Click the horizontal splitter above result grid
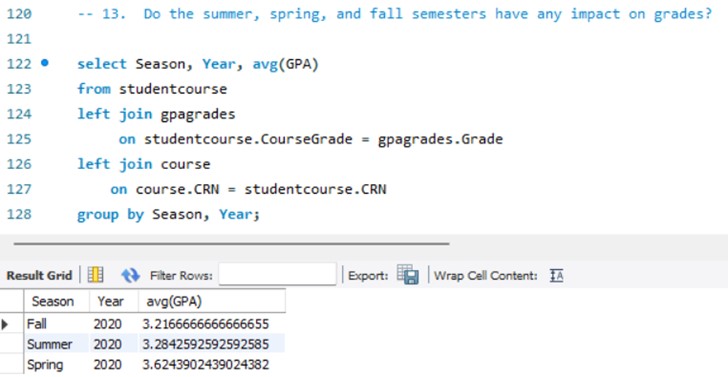 [x=231, y=243]
